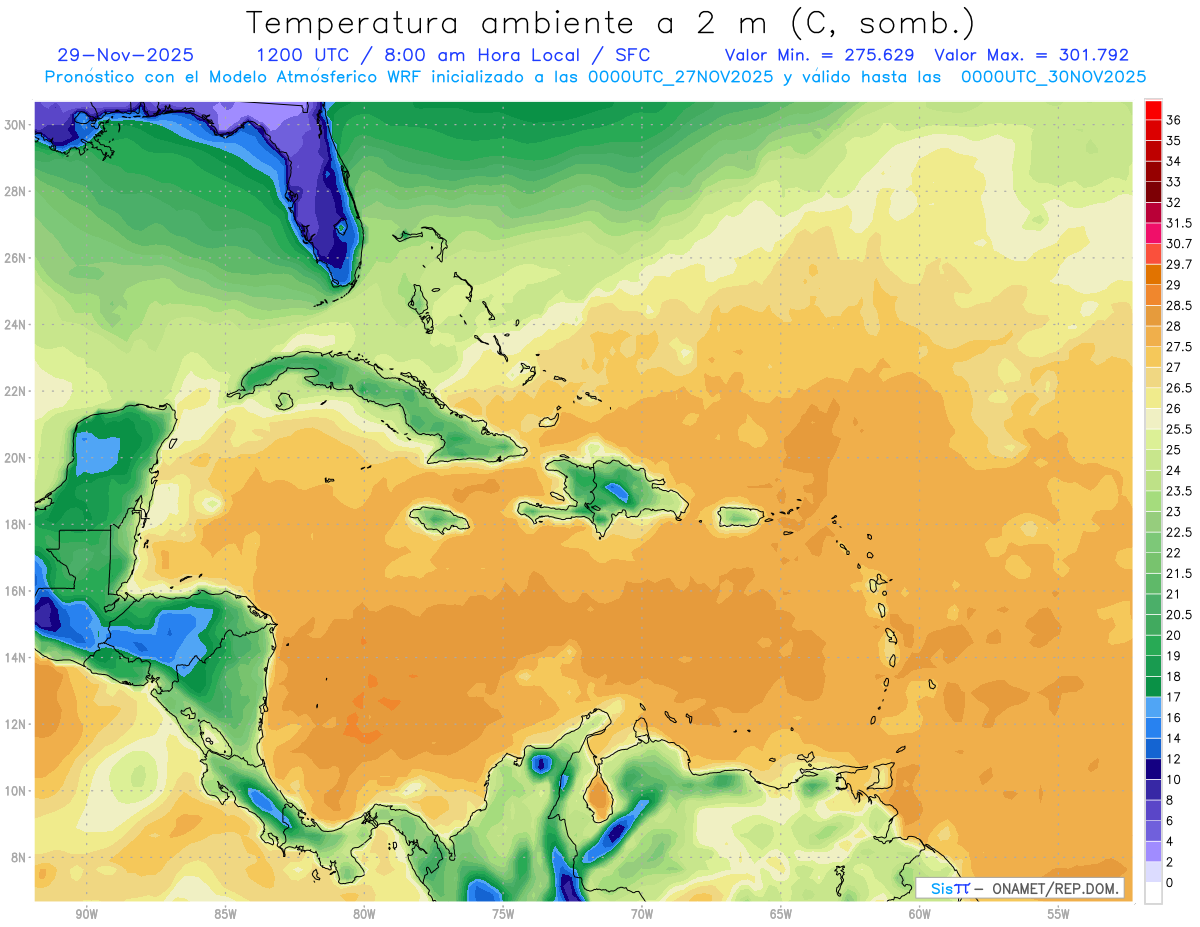Click the 'Valor Max. = 301.792' text
The height and width of the screenshot is (927, 1200).
(1031, 55)
